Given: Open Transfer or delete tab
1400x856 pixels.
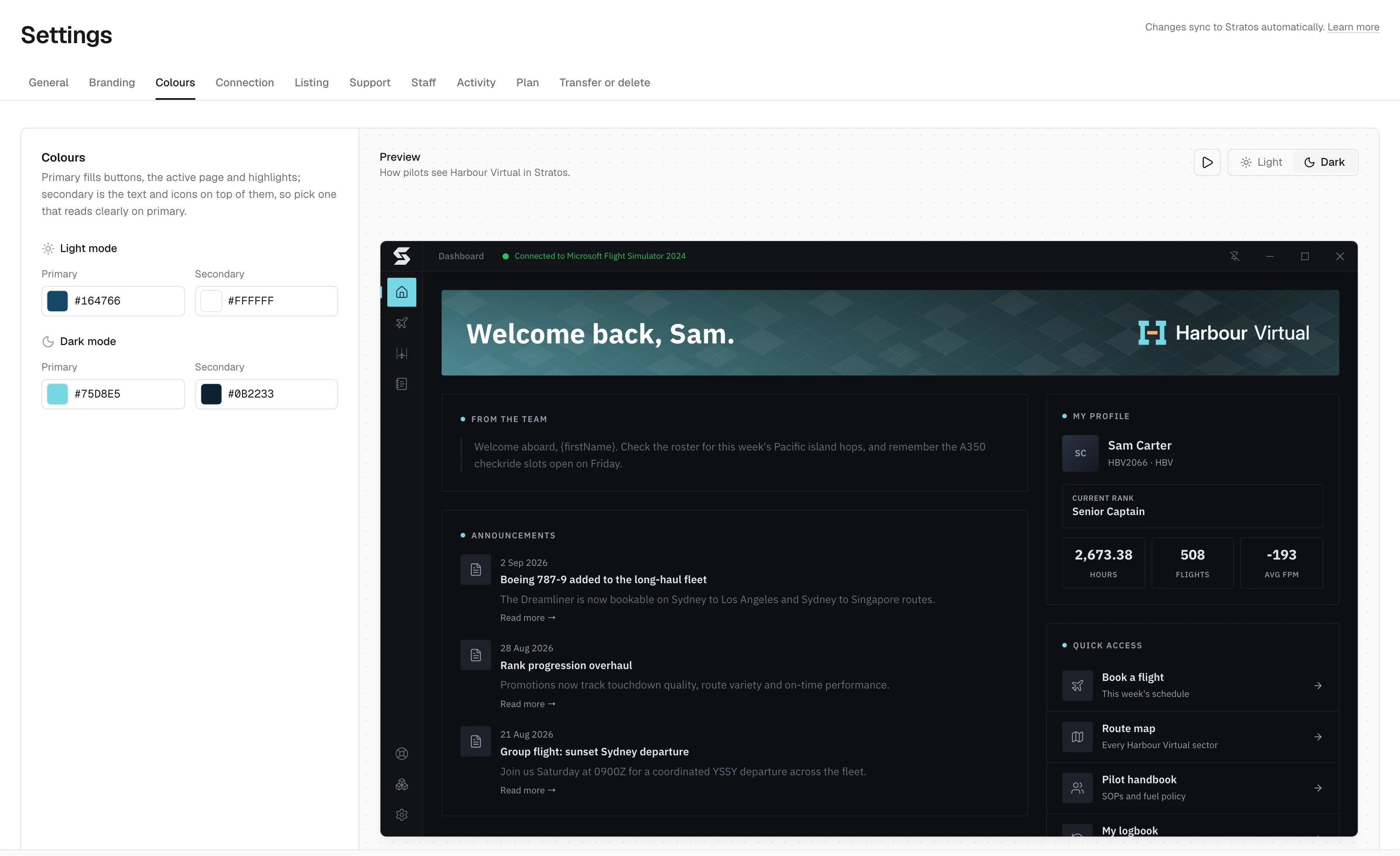Looking at the screenshot, I should (604, 82).
